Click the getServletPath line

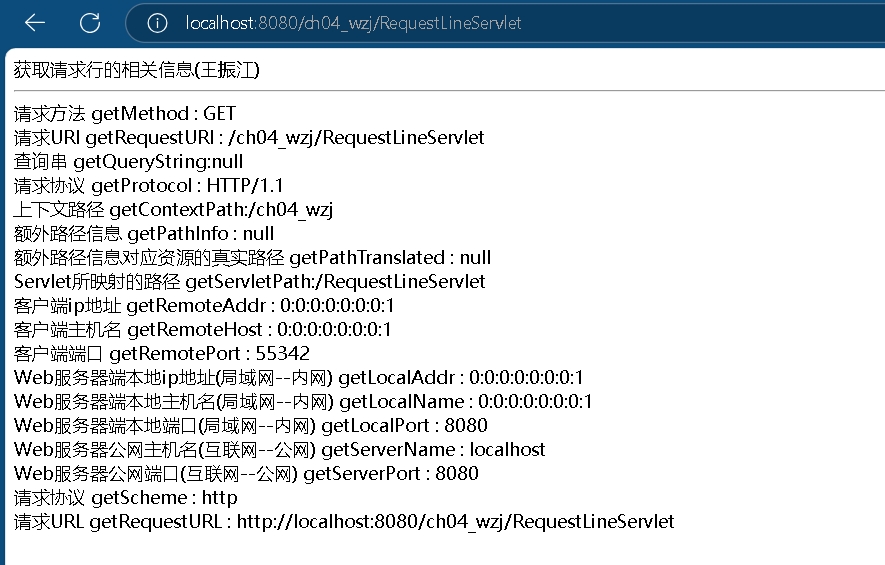point(250,282)
